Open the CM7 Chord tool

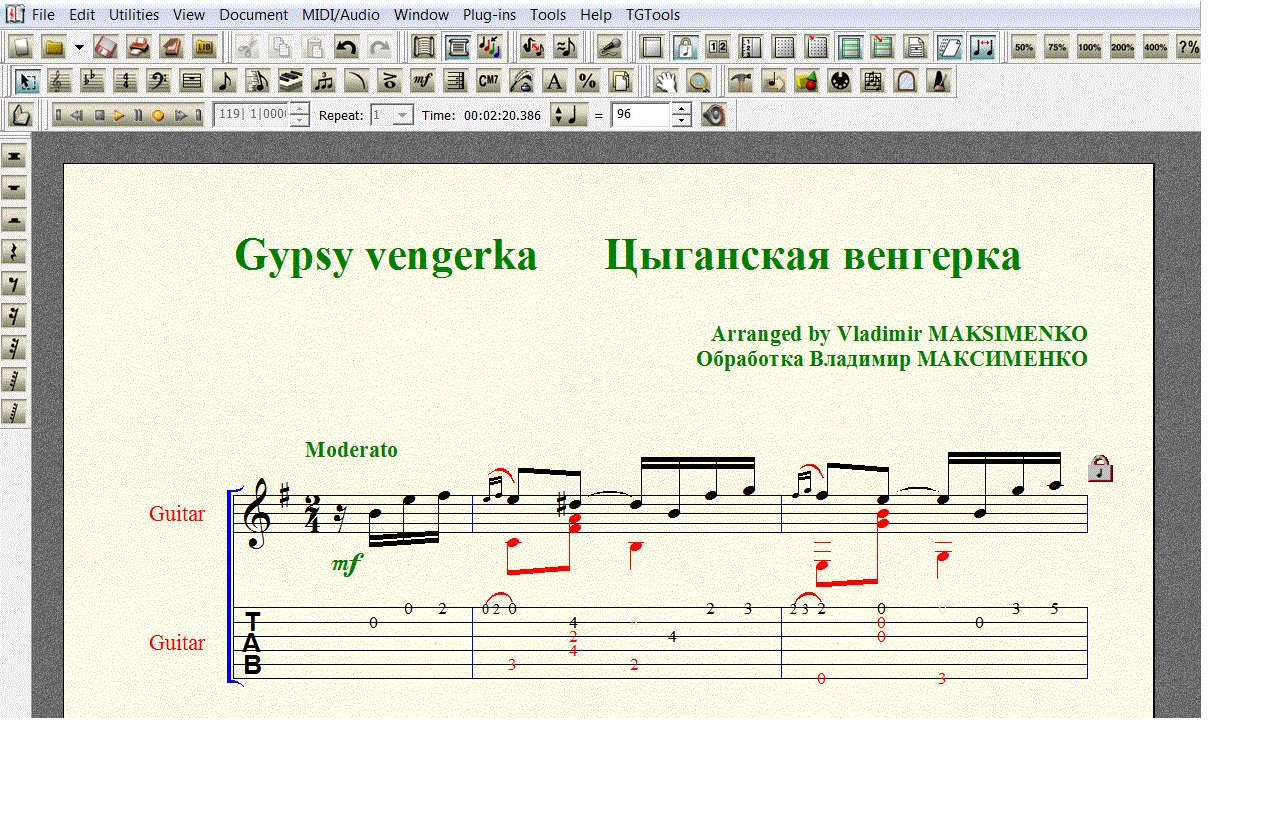[488, 81]
